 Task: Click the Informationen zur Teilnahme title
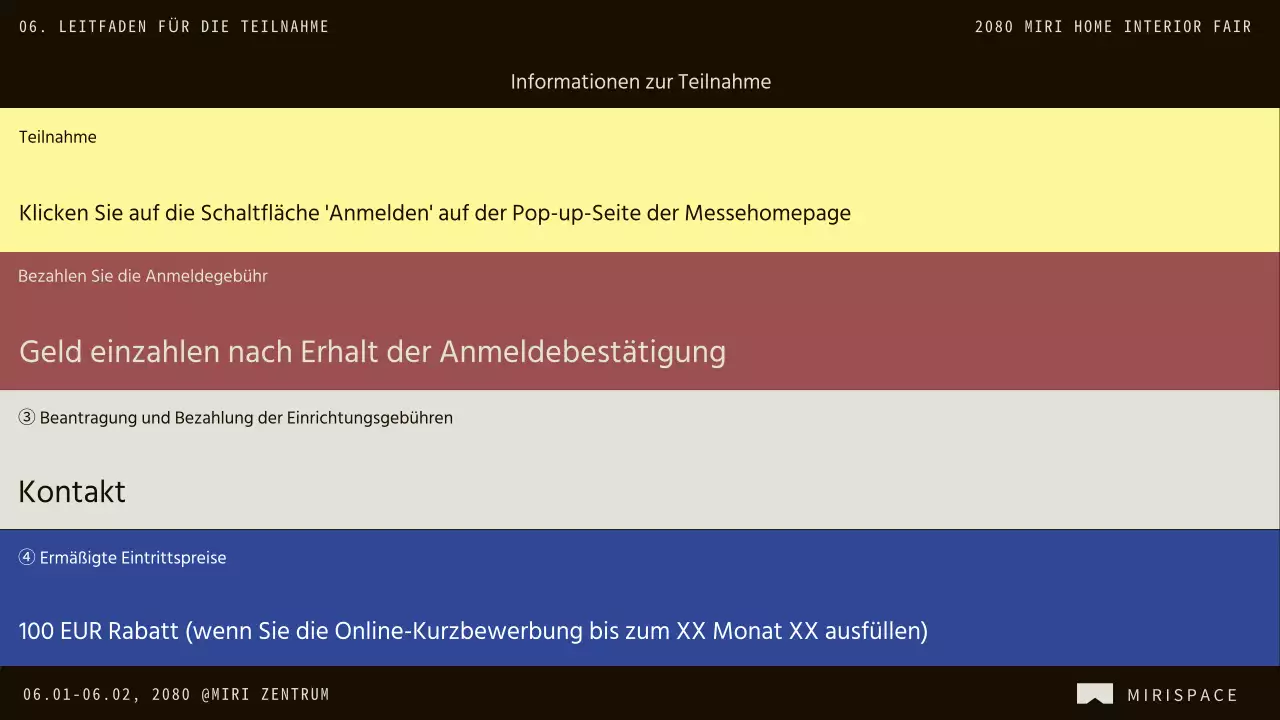coord(640,82)
